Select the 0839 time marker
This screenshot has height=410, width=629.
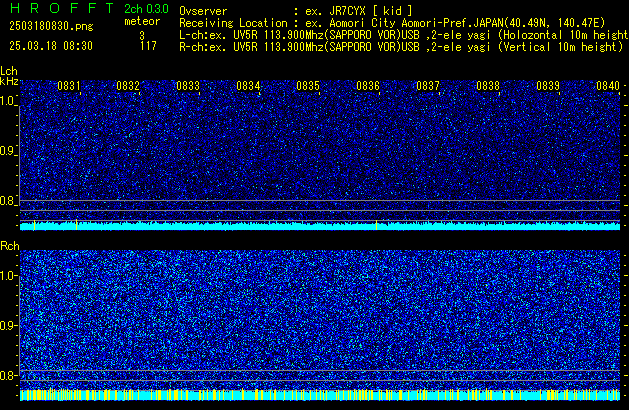[x=548, y=86]
